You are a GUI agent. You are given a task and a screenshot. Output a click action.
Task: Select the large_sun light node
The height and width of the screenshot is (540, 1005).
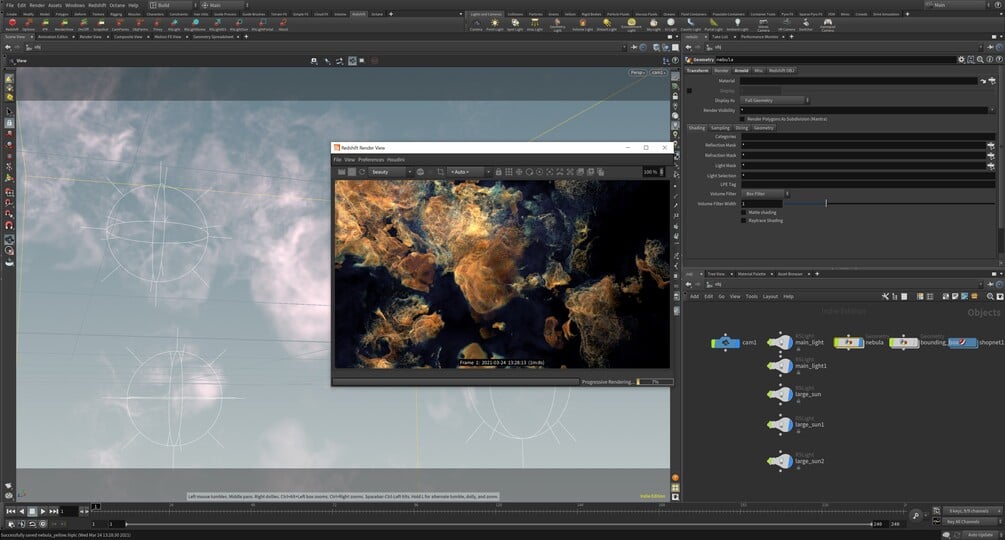[x=782, y=393]
